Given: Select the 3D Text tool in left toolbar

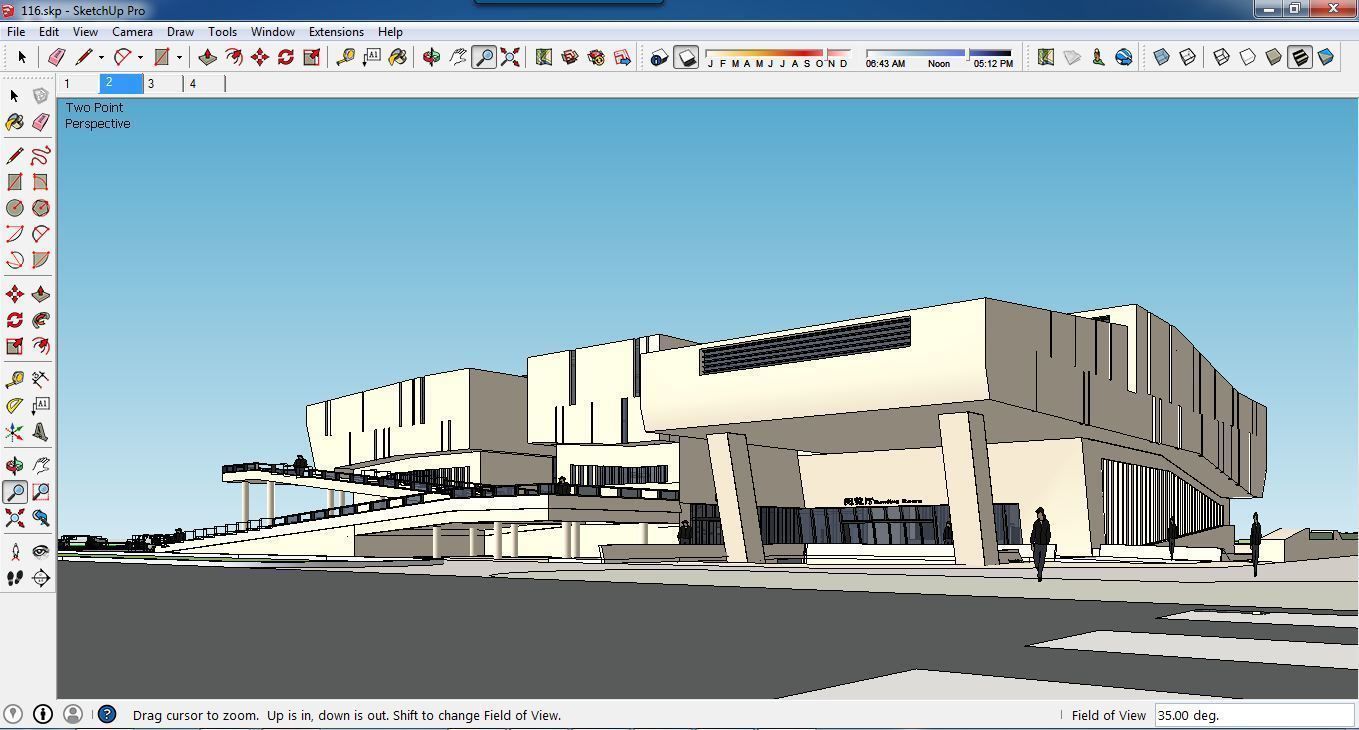Looking at the screenshot, I should [x=40, y=432].
